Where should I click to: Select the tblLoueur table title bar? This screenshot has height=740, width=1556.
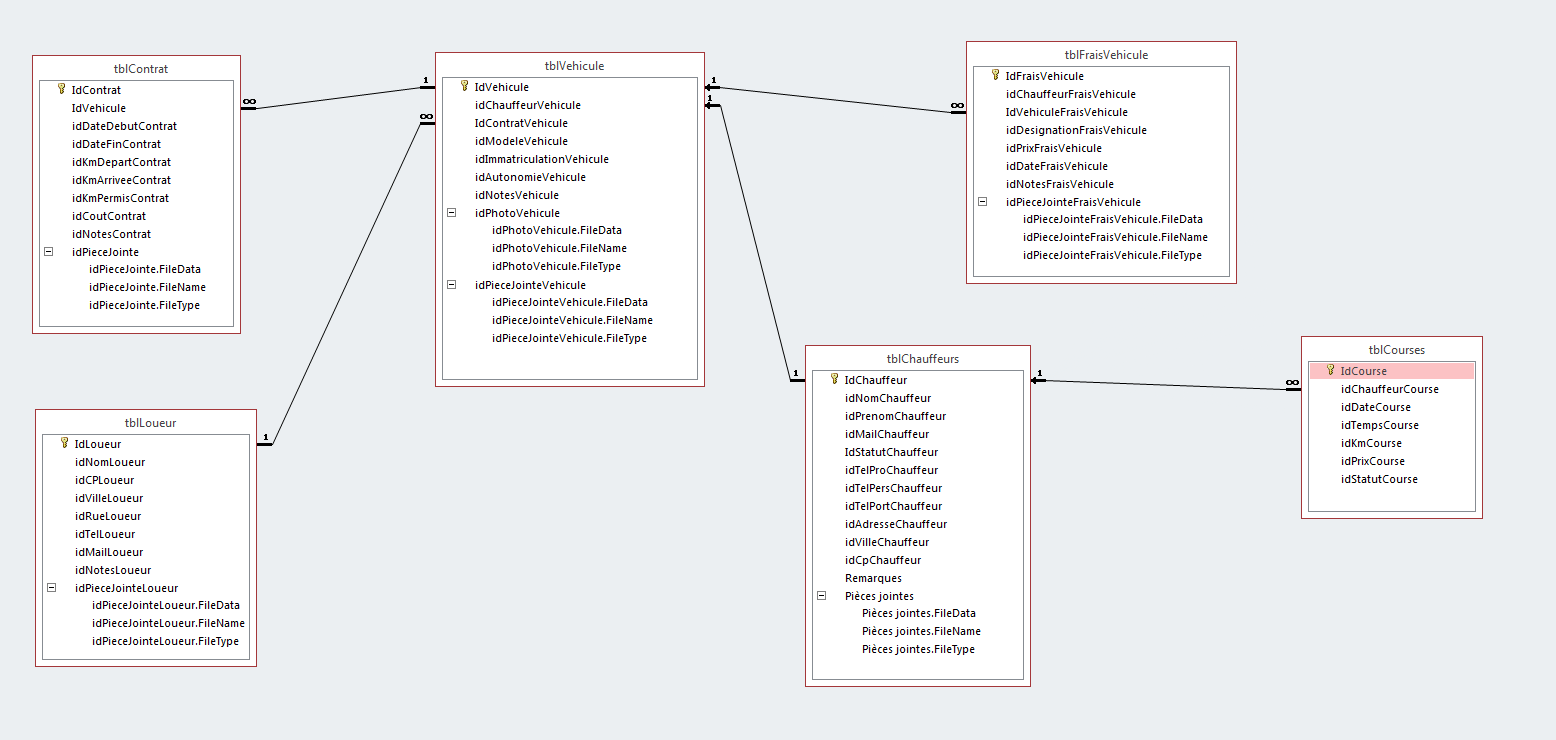coord(146,423)
